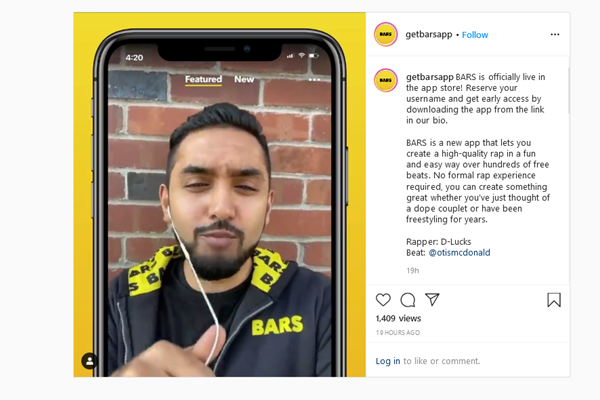Open getbarsapp profile picture in header
Image resolution: width=600 pixels, height=400 pixels.
(x=386, y=34)
